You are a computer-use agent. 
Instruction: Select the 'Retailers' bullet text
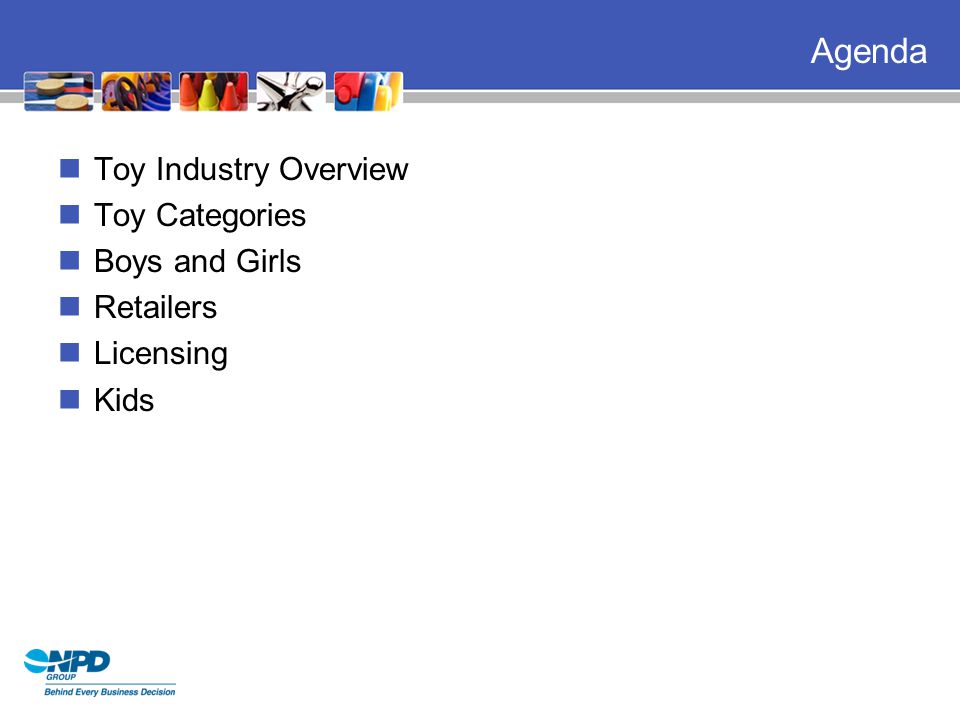click(156, 307)
